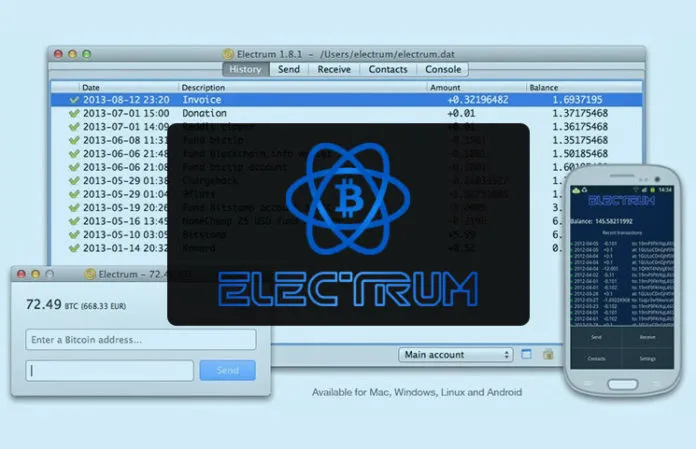The image size is (696, 449).
Task: Close the small Electrum window with red button
Action: pyautogui.click(x=21, y=274)
